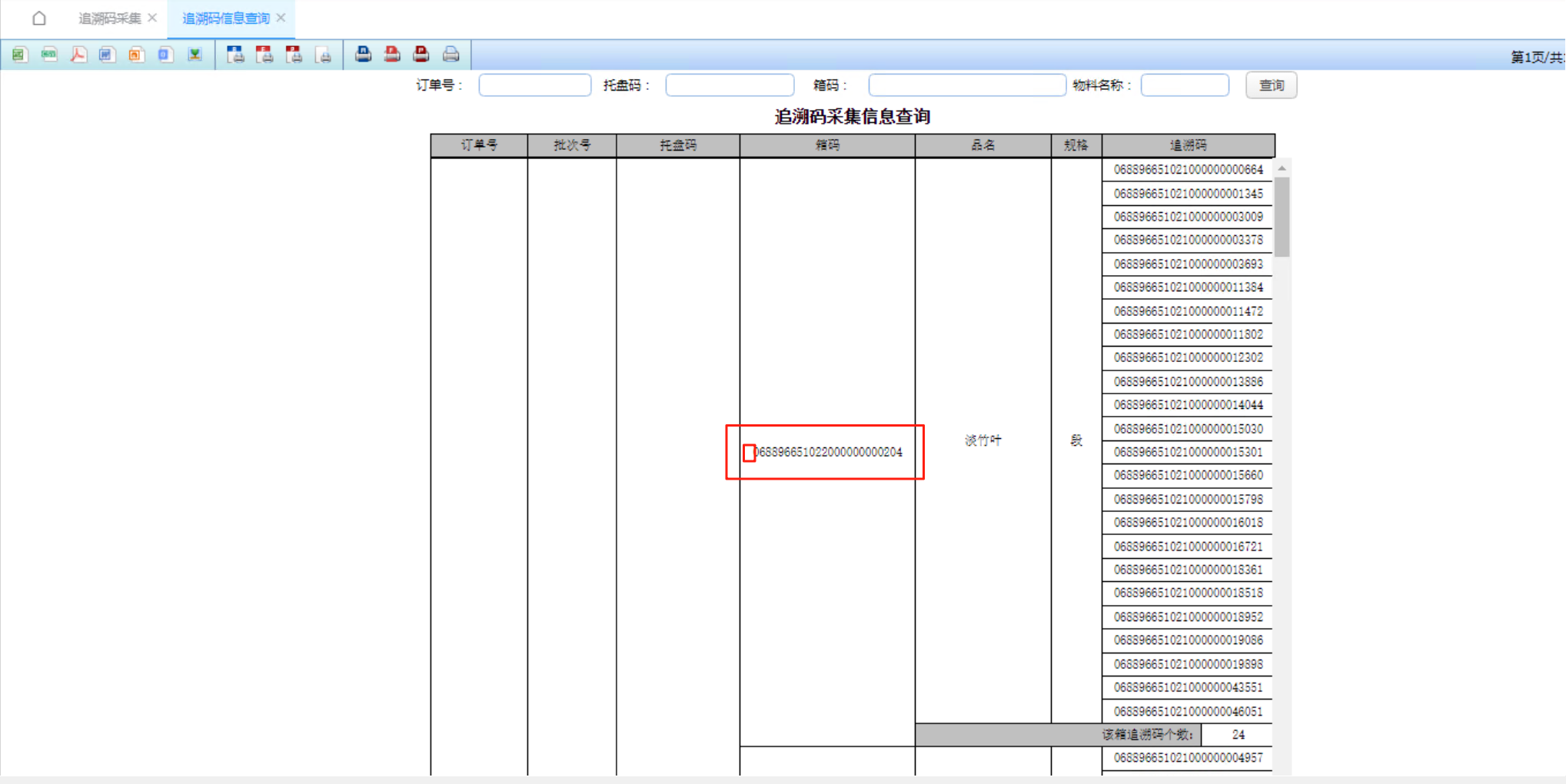Click inside the 订单号 input field
Viewport: 1566px width, 784px height.
(534, 85)
